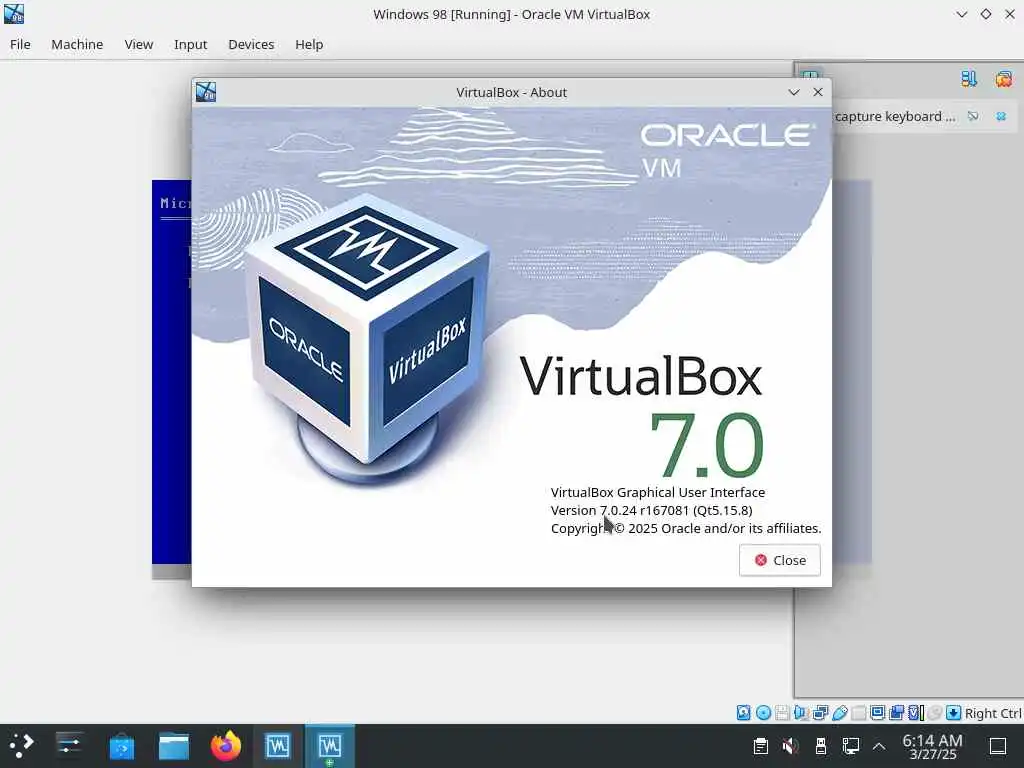Launch Discover software center from taskbar
This screenshot has width=1024, height=768.
pyautogui.click(x=121, y=746)
